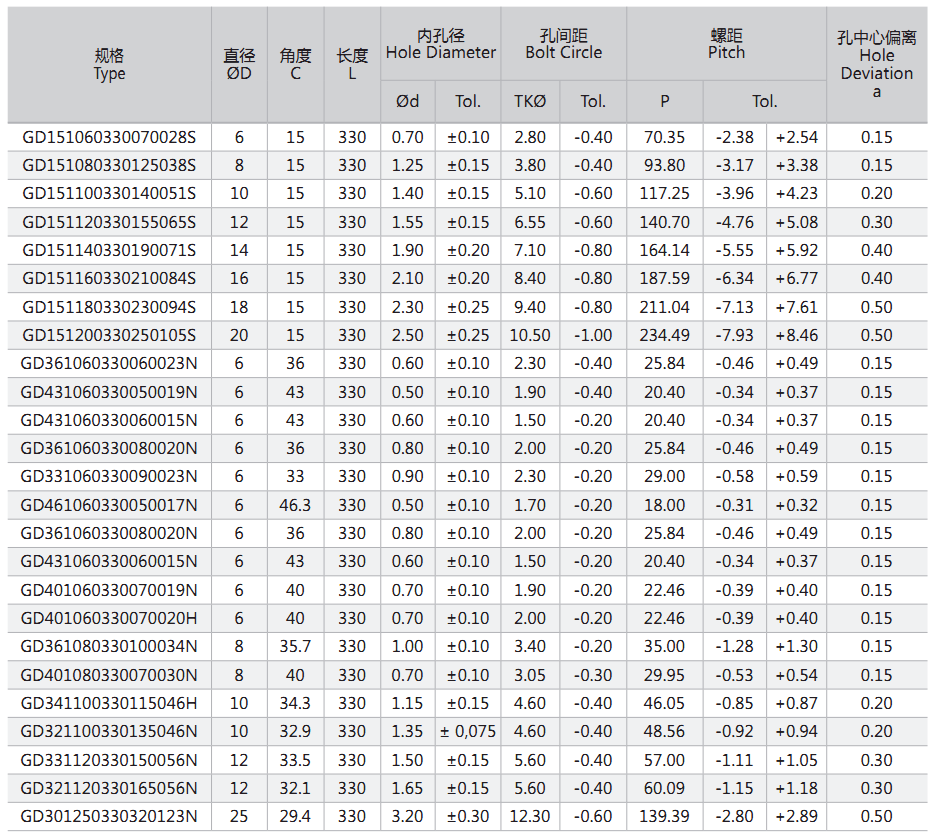The width and height of the screenshot is (938, 840).
Task: Click type cell GD321120330165056N
Action: 109,789
